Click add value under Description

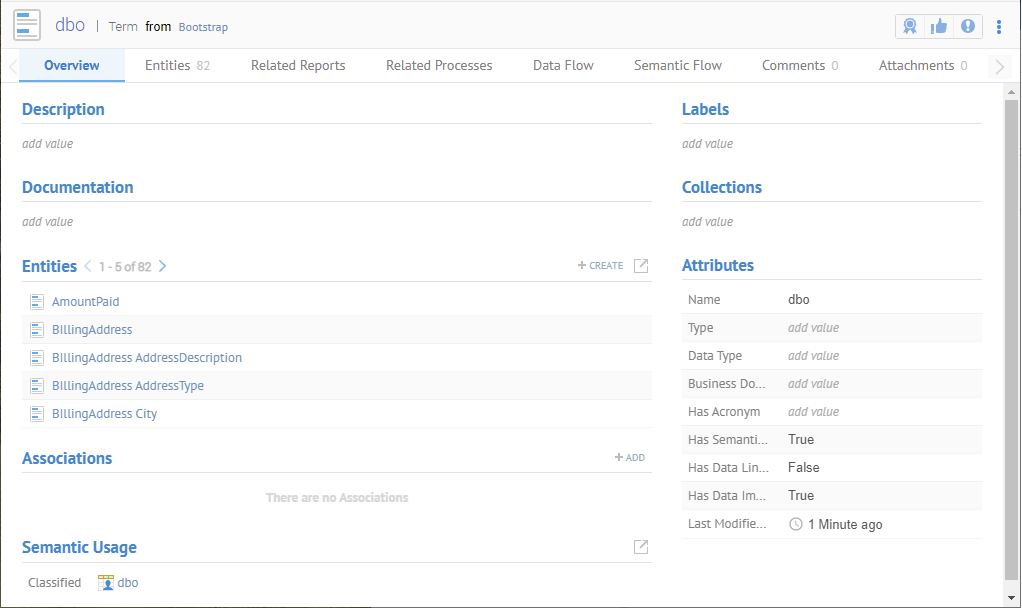coord(48,144)
